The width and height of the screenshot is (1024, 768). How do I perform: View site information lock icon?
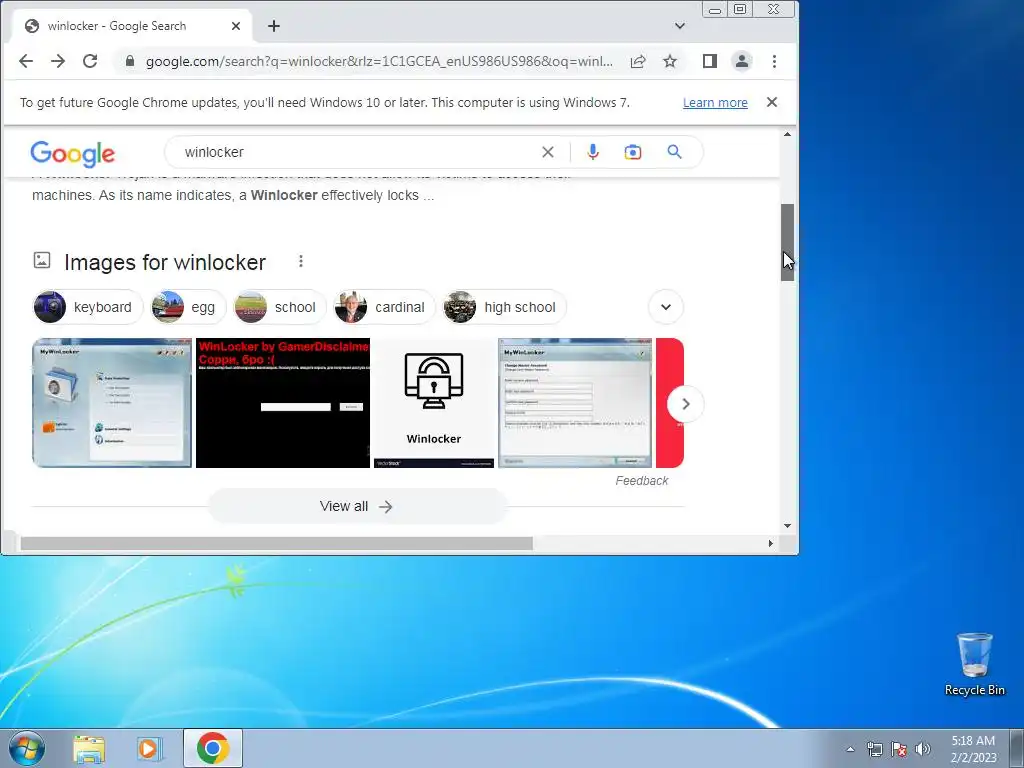tap(130, 61)
